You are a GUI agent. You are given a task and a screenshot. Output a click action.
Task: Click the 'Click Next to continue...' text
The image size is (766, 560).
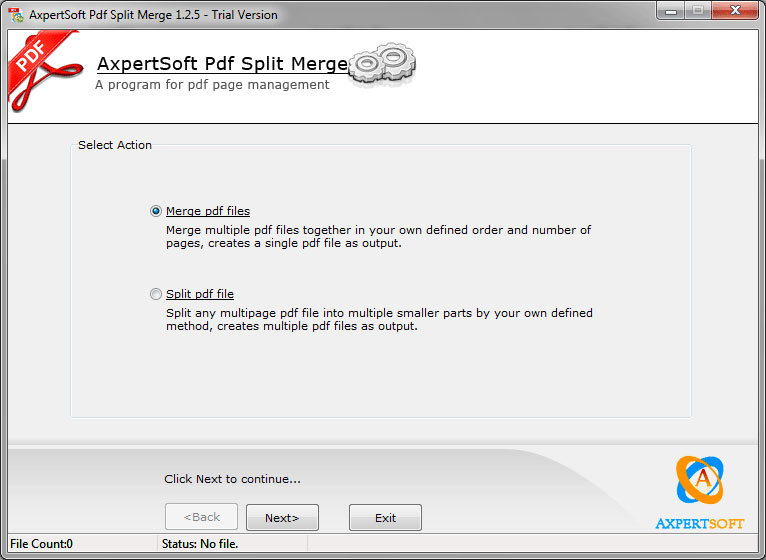point(233,479)
